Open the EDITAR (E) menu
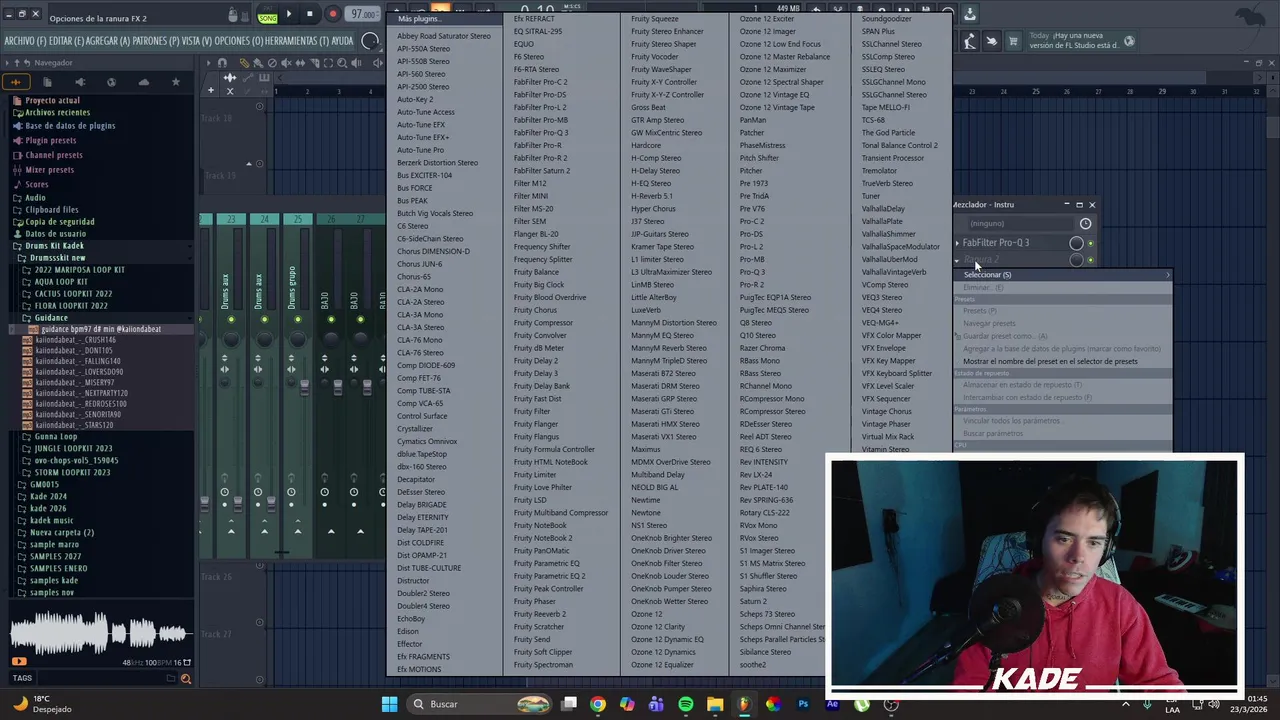The image size is (1280, 720). point(67,41)
